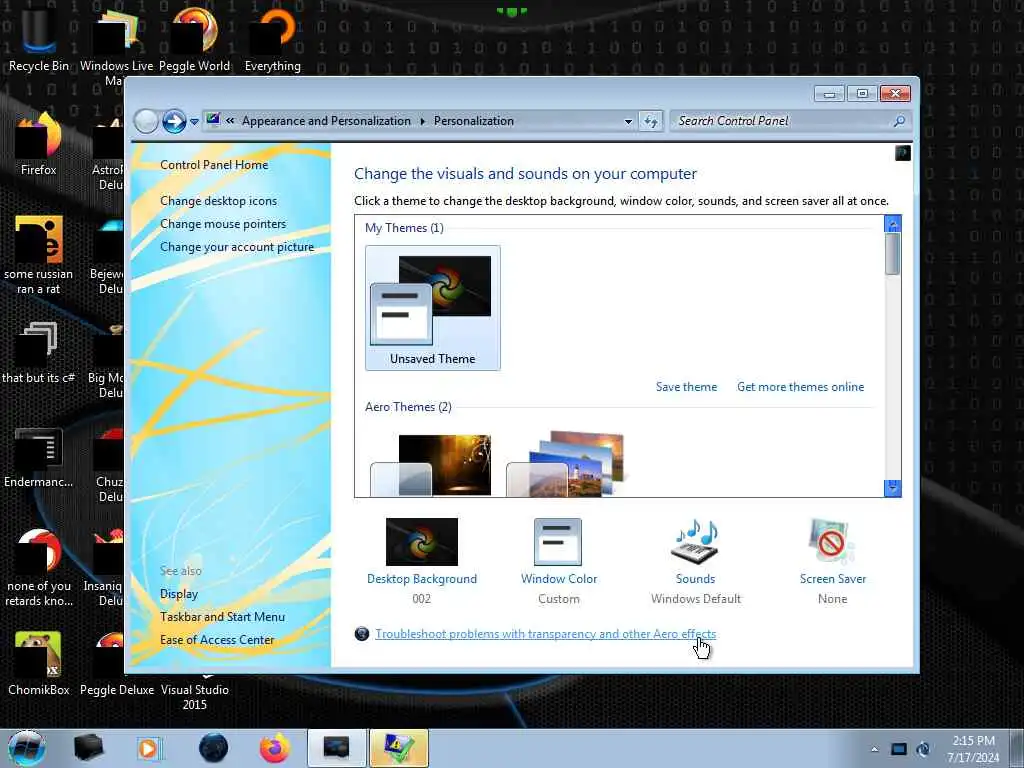Click the Appearance and Personalization breadcrumb
The width and height of the screenshot is (1024, 768).
pyautogui.click(x=327, y=121)
